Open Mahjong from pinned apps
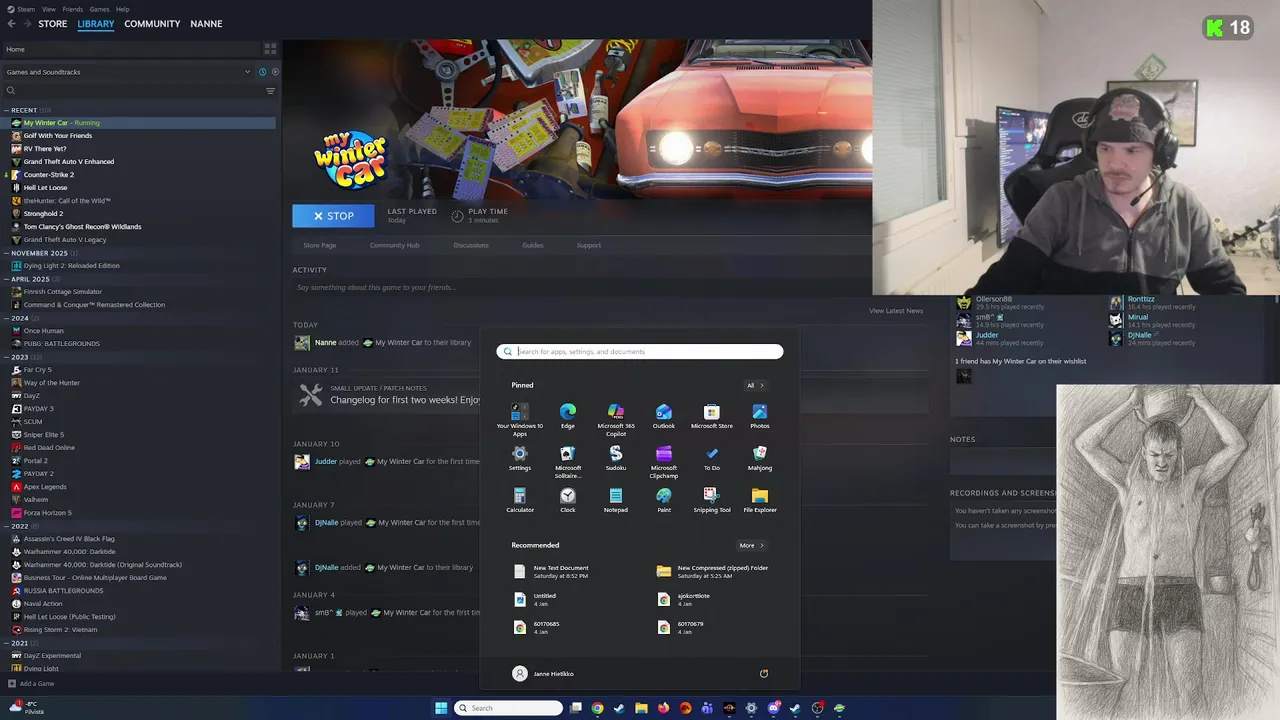Screen dimensions: 1280x720 (x=760, y=459)
